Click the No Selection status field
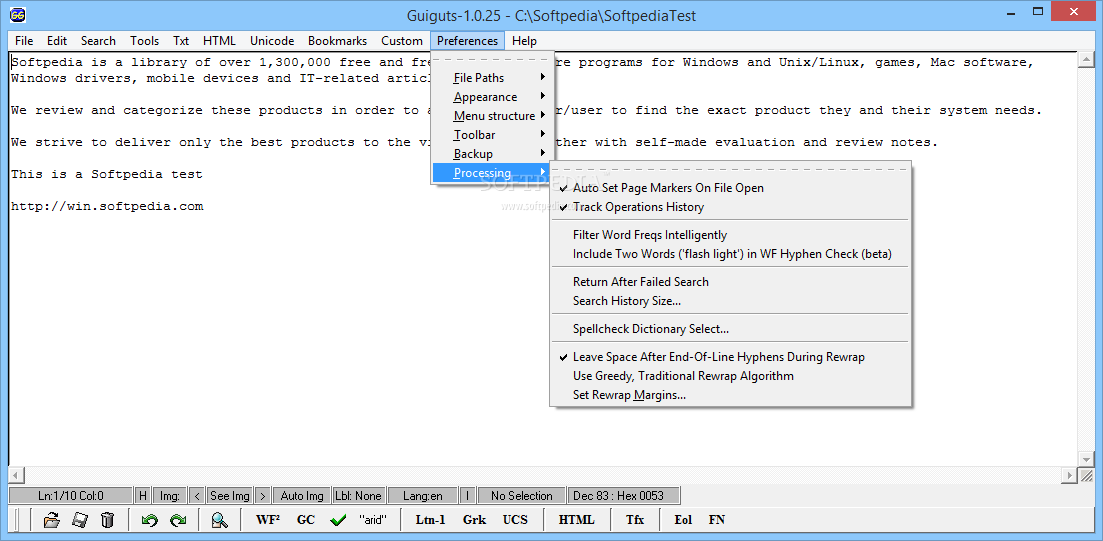Screen dimensions: 1103x541 click(521, 496)
